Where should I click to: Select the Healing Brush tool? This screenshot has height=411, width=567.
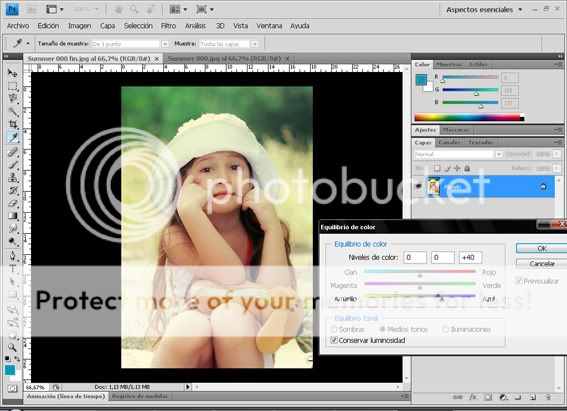[13, 151]
